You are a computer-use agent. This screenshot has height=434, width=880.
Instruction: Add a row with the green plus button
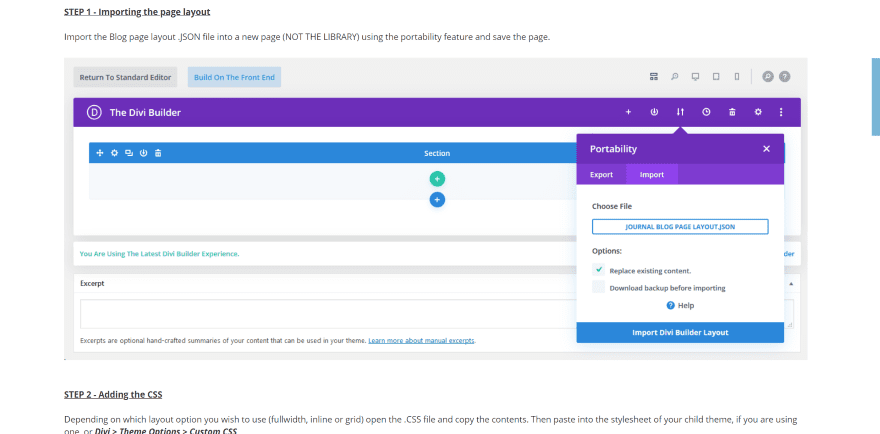(437, 179)
